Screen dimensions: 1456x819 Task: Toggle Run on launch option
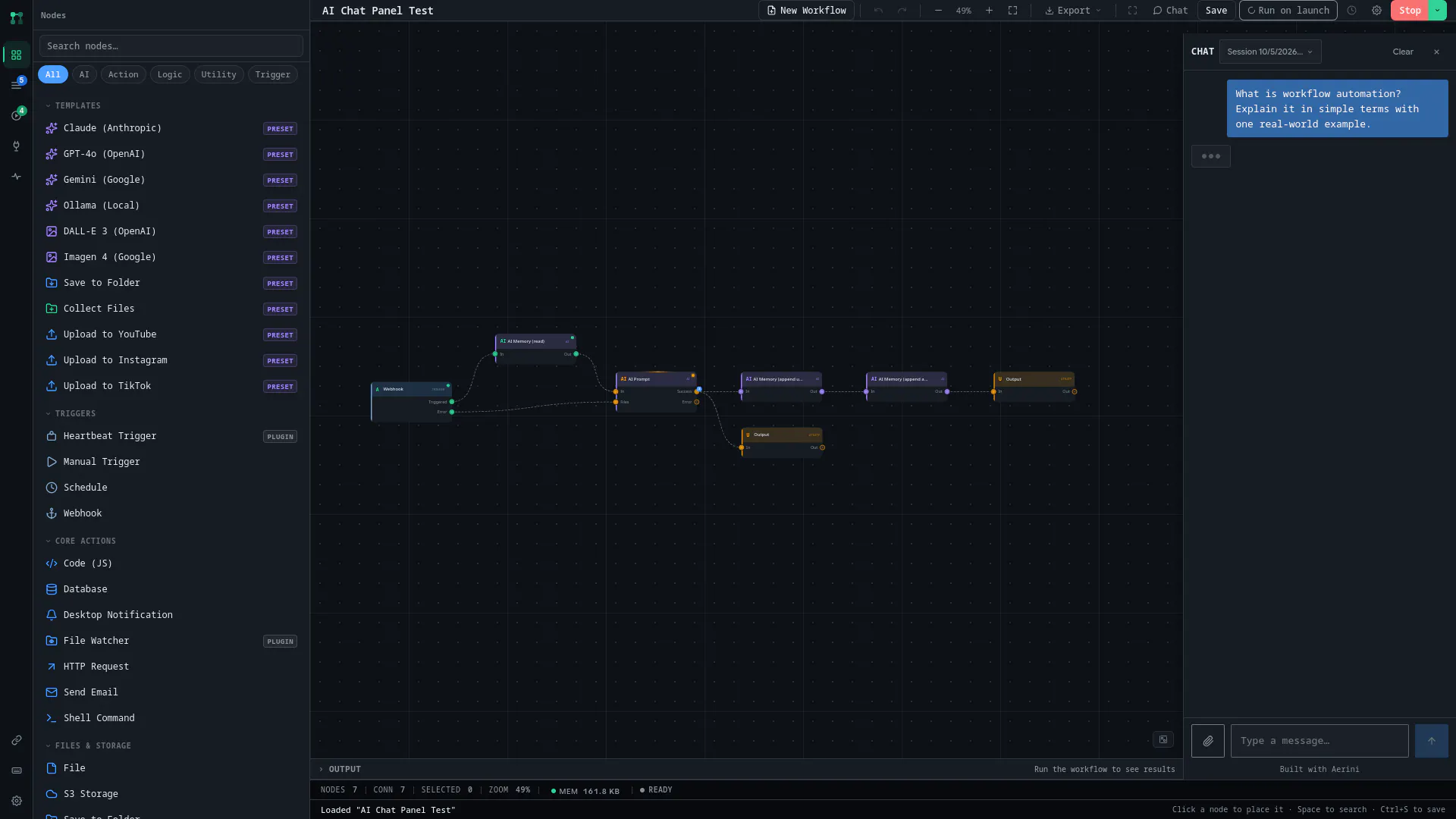[x=1288, y=11]
